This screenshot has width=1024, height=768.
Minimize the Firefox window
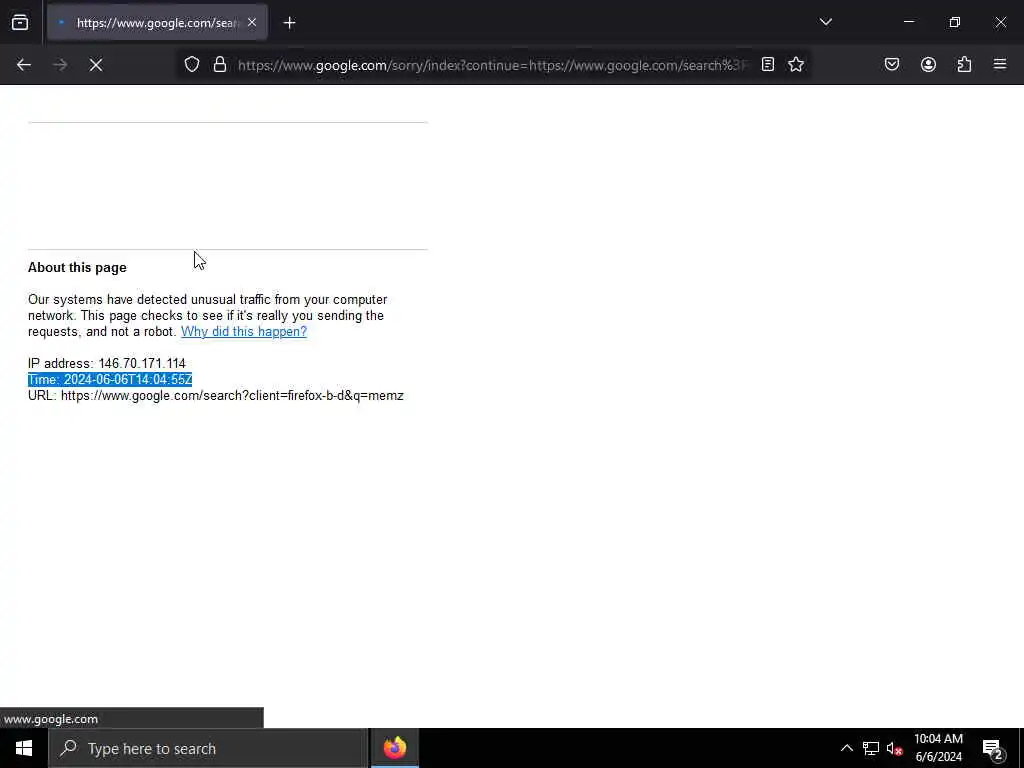908,22
